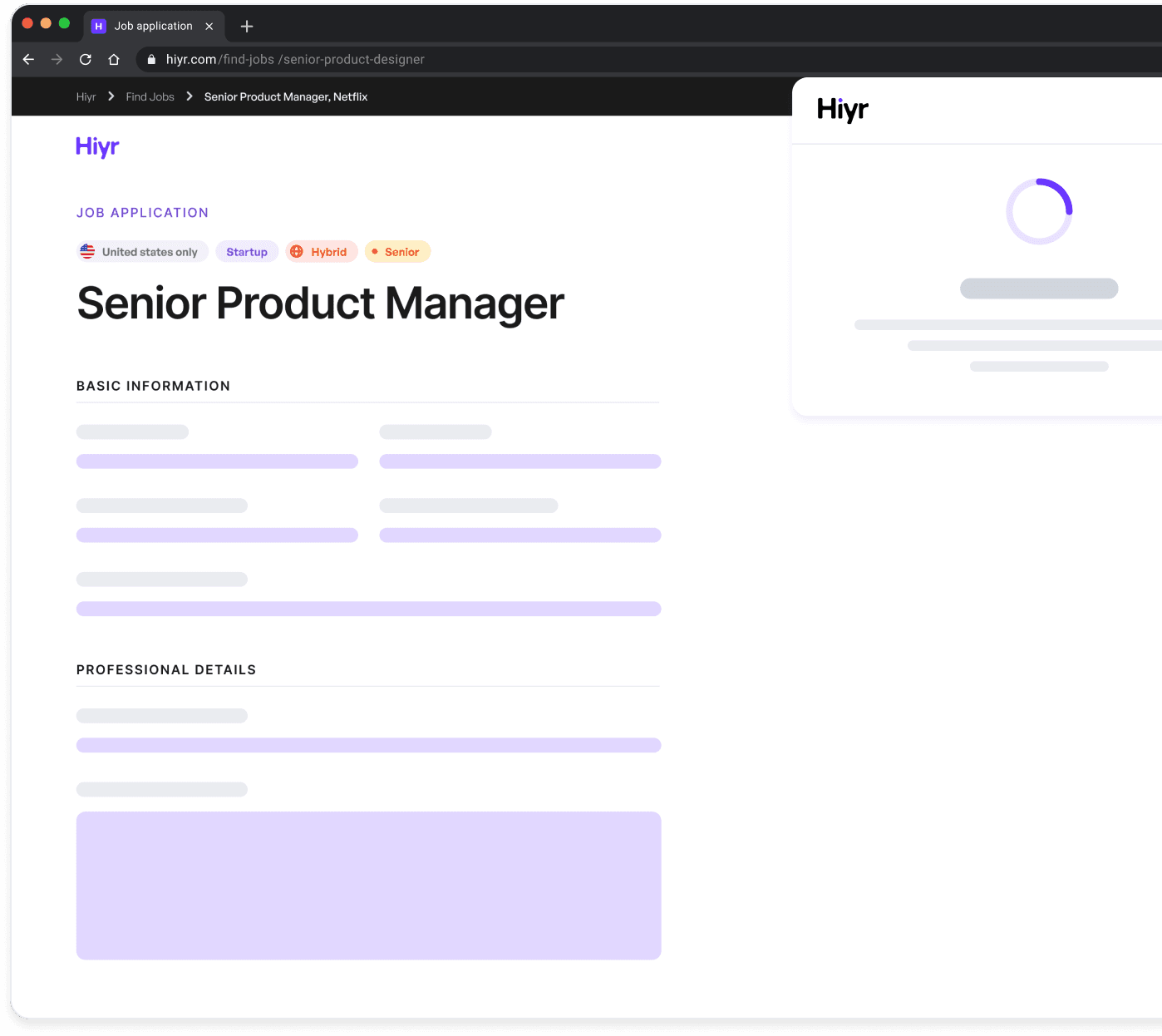Click the US flag icon
Viewport: 1162px width, 1036px height.
tap(87, 251)
